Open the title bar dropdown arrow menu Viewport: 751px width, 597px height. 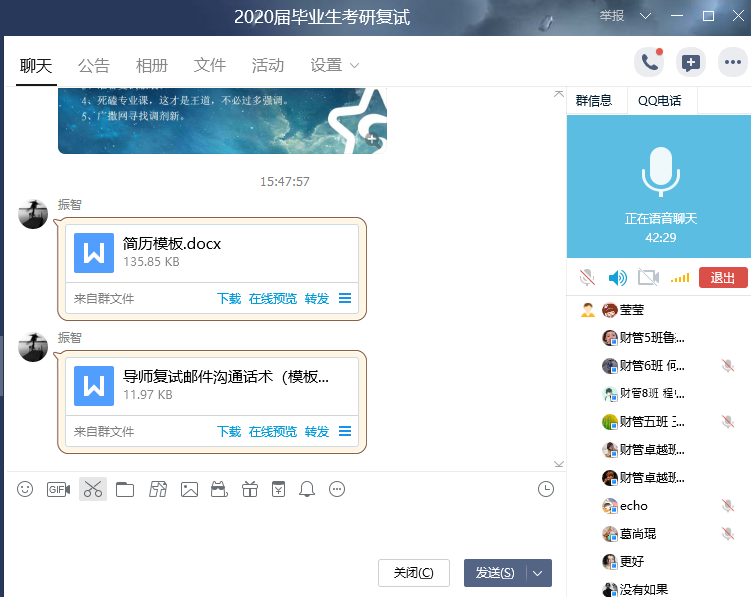[646, 16]
